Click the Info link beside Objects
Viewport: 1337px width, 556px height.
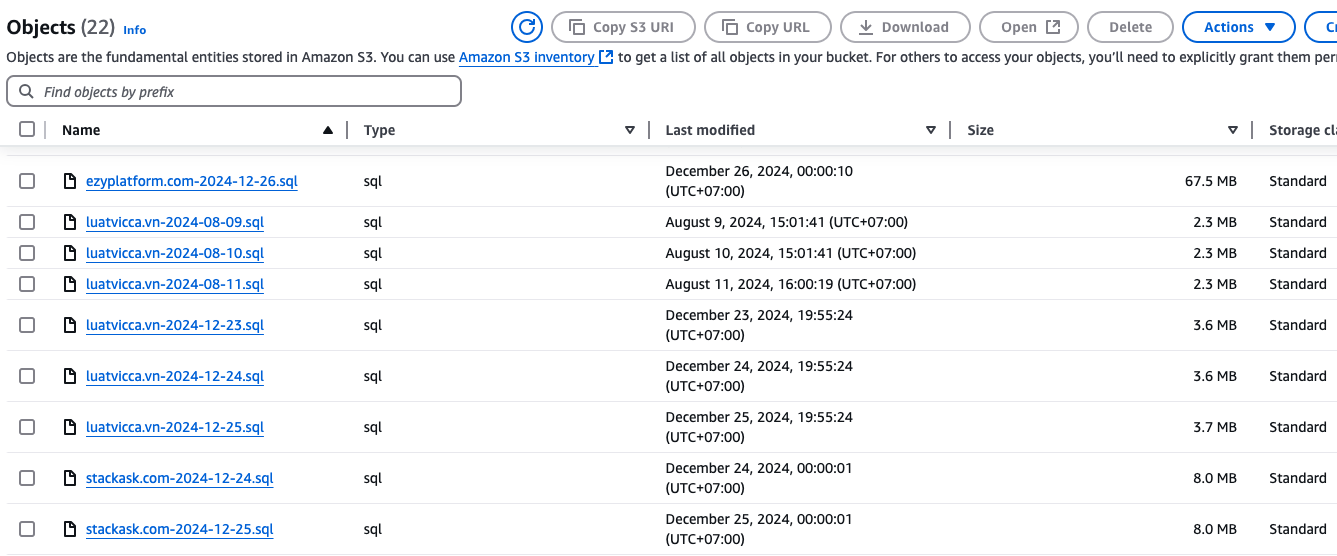pos(134,30)
